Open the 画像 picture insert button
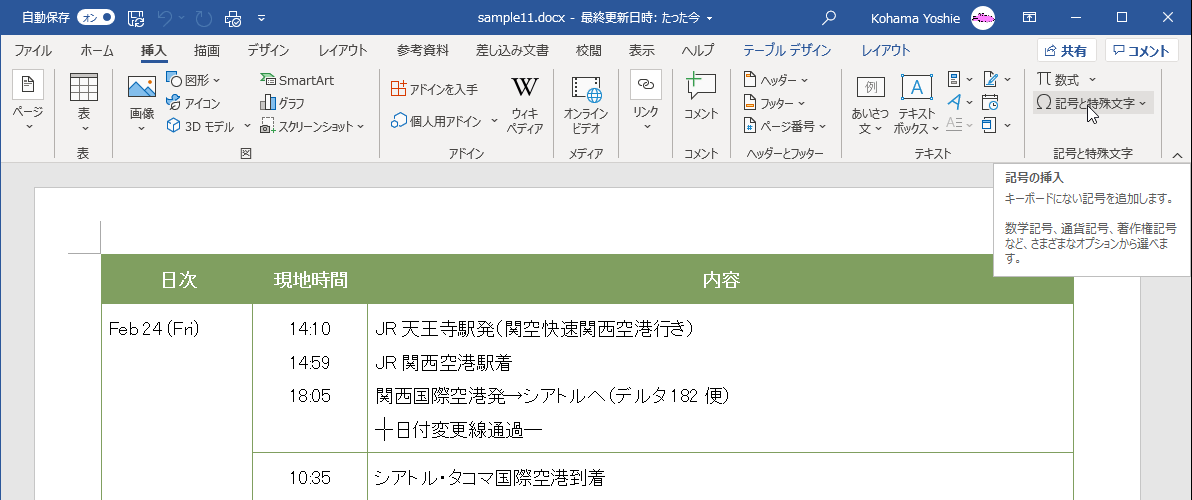 [x=142, y=103]
